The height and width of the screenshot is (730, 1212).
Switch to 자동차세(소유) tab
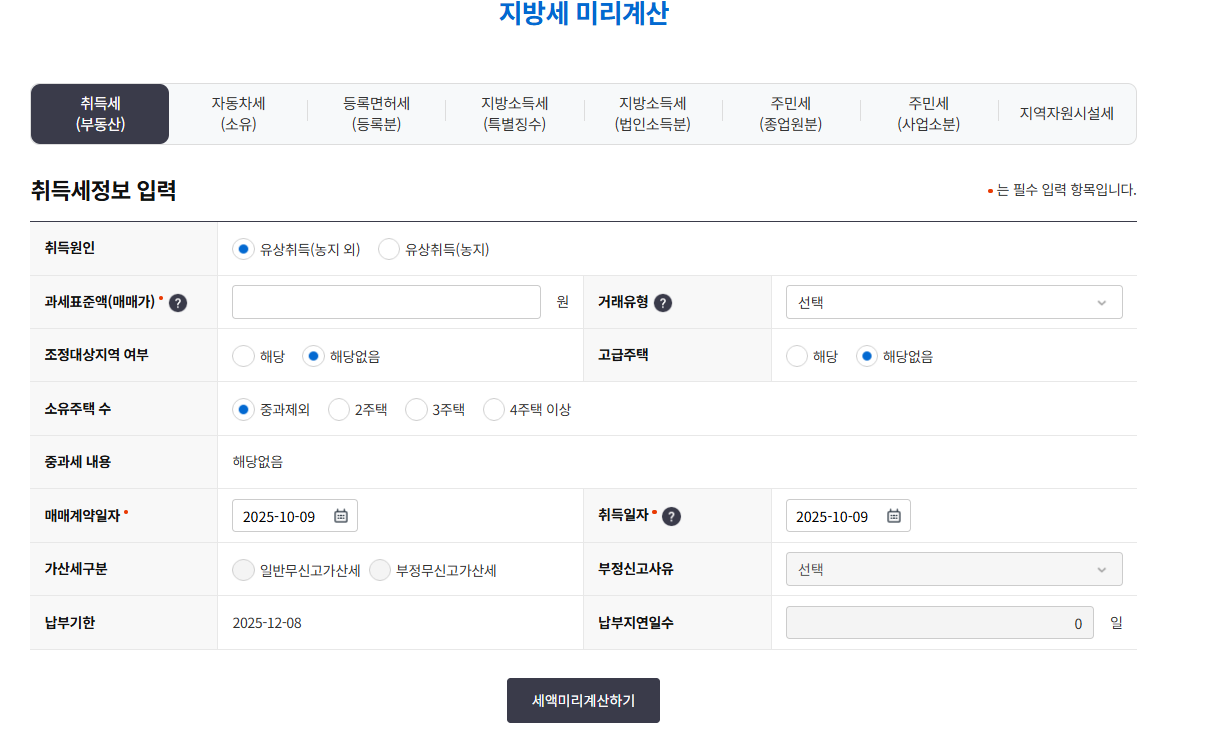coord(236,113)
